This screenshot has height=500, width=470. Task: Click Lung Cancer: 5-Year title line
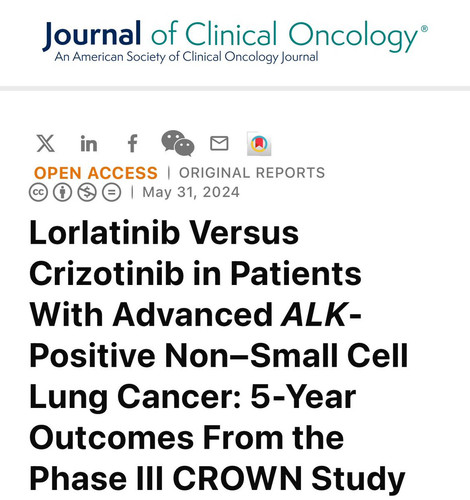[193, 397]
